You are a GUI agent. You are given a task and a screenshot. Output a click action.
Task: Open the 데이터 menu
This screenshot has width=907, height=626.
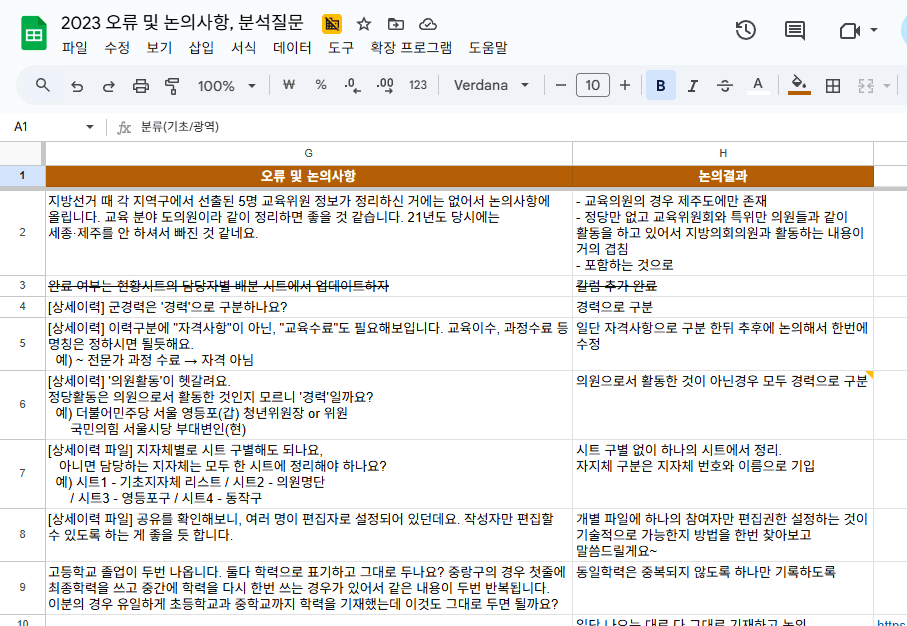click(292, 47)
